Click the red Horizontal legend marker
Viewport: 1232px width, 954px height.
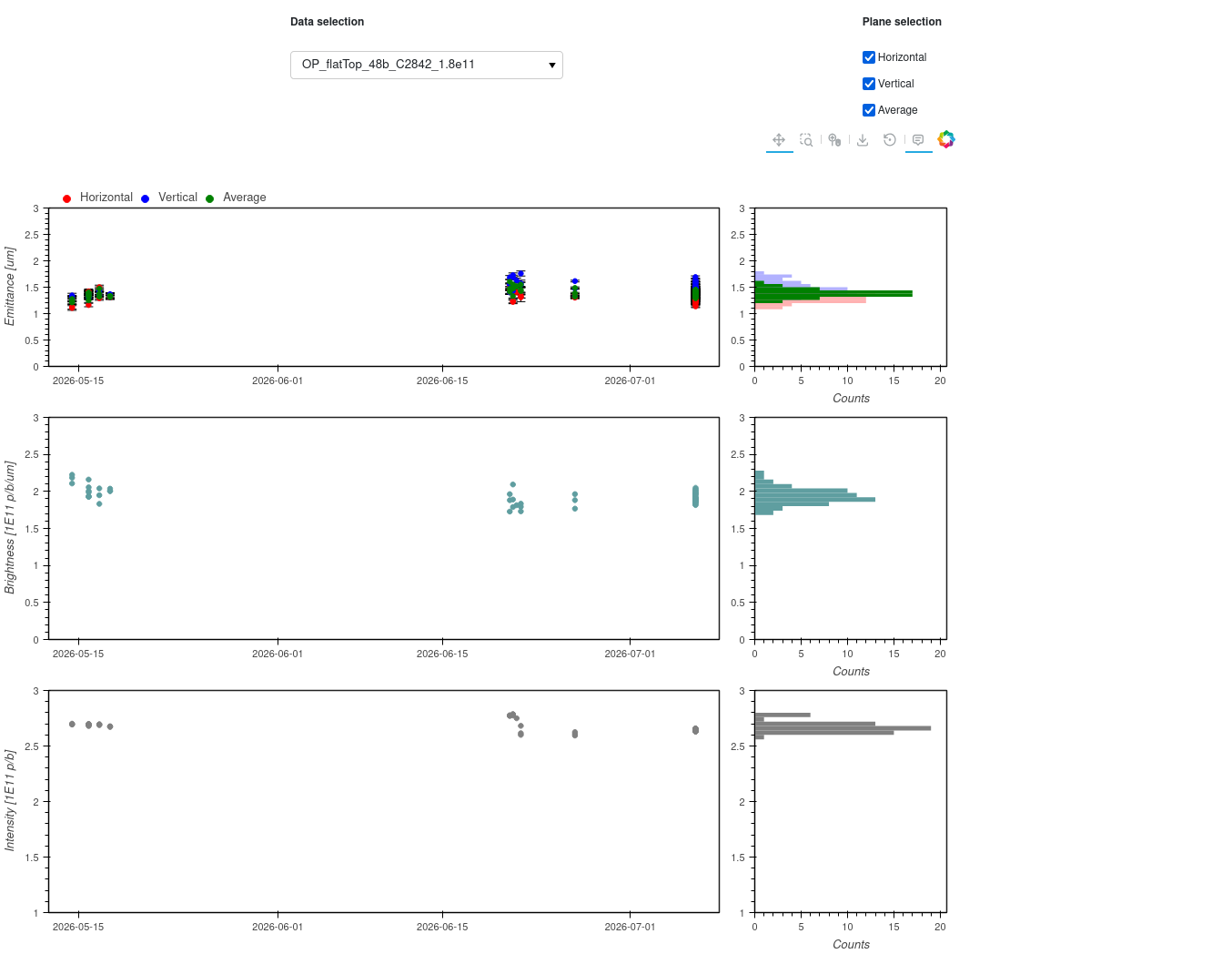click(67, 198)
